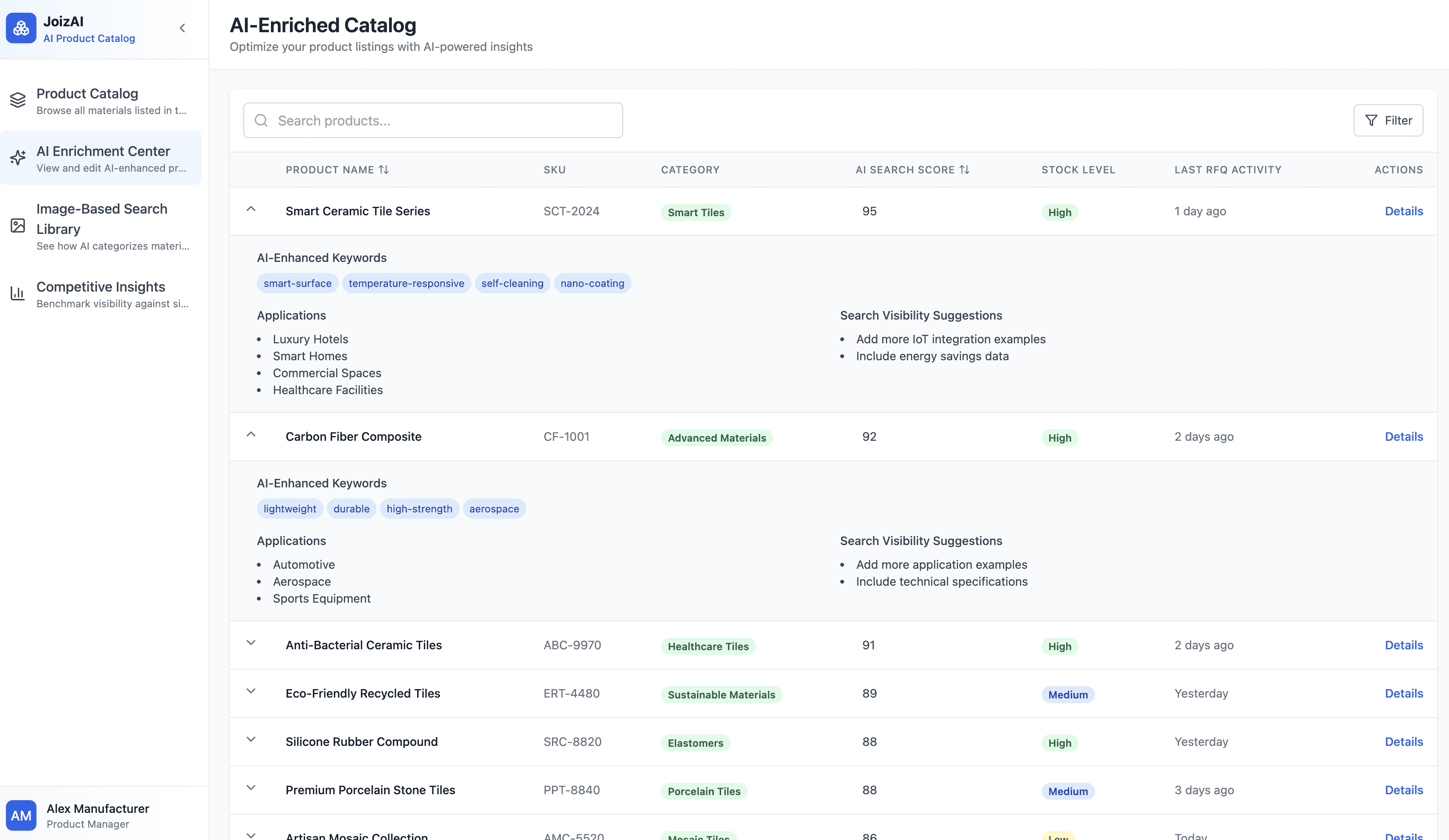Focus the Search products input field

pyautogui.click(x=433, y=120)
